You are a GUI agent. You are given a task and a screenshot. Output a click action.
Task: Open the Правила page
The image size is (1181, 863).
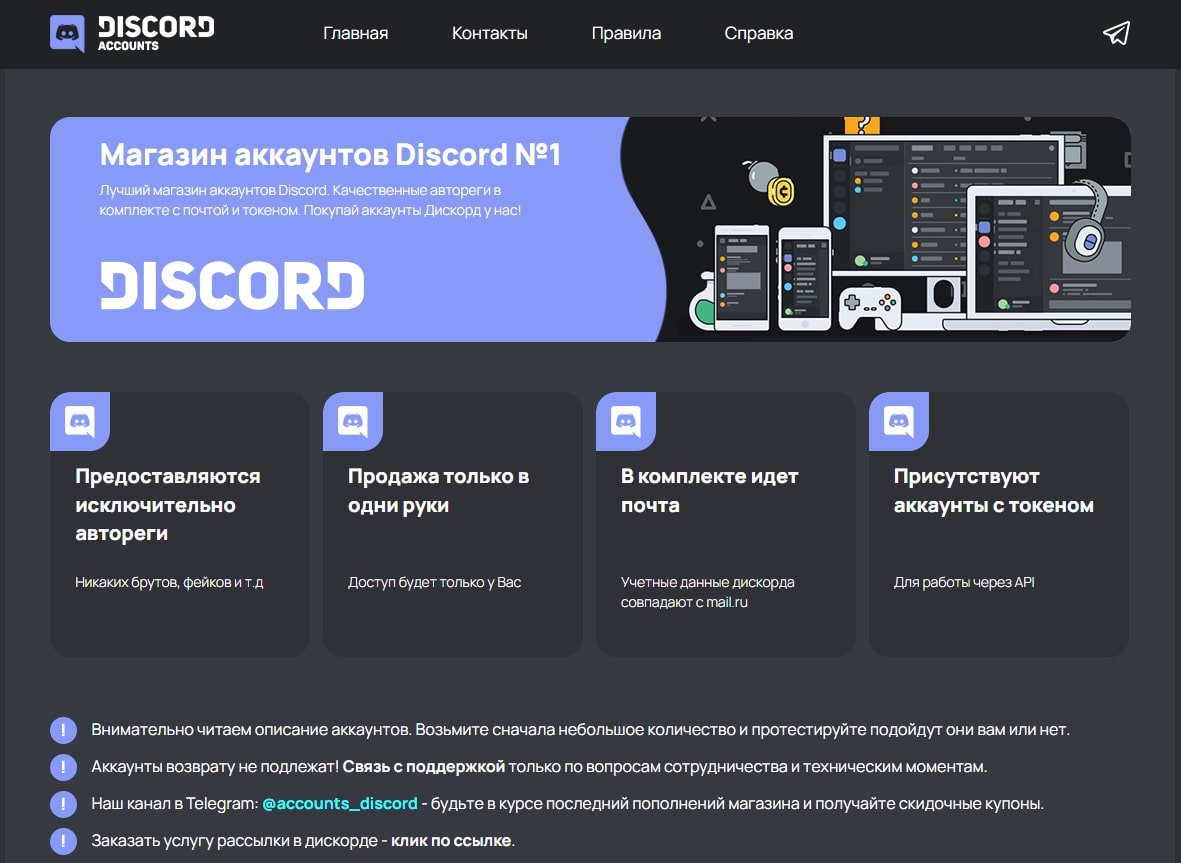(626, 33)
